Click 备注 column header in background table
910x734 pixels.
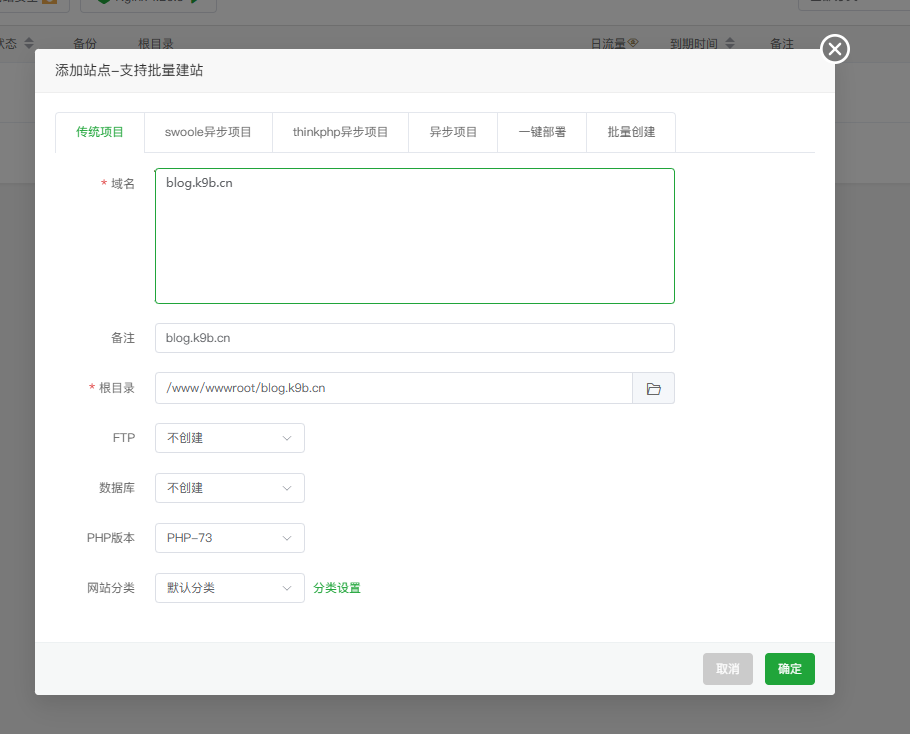(782, 44)
